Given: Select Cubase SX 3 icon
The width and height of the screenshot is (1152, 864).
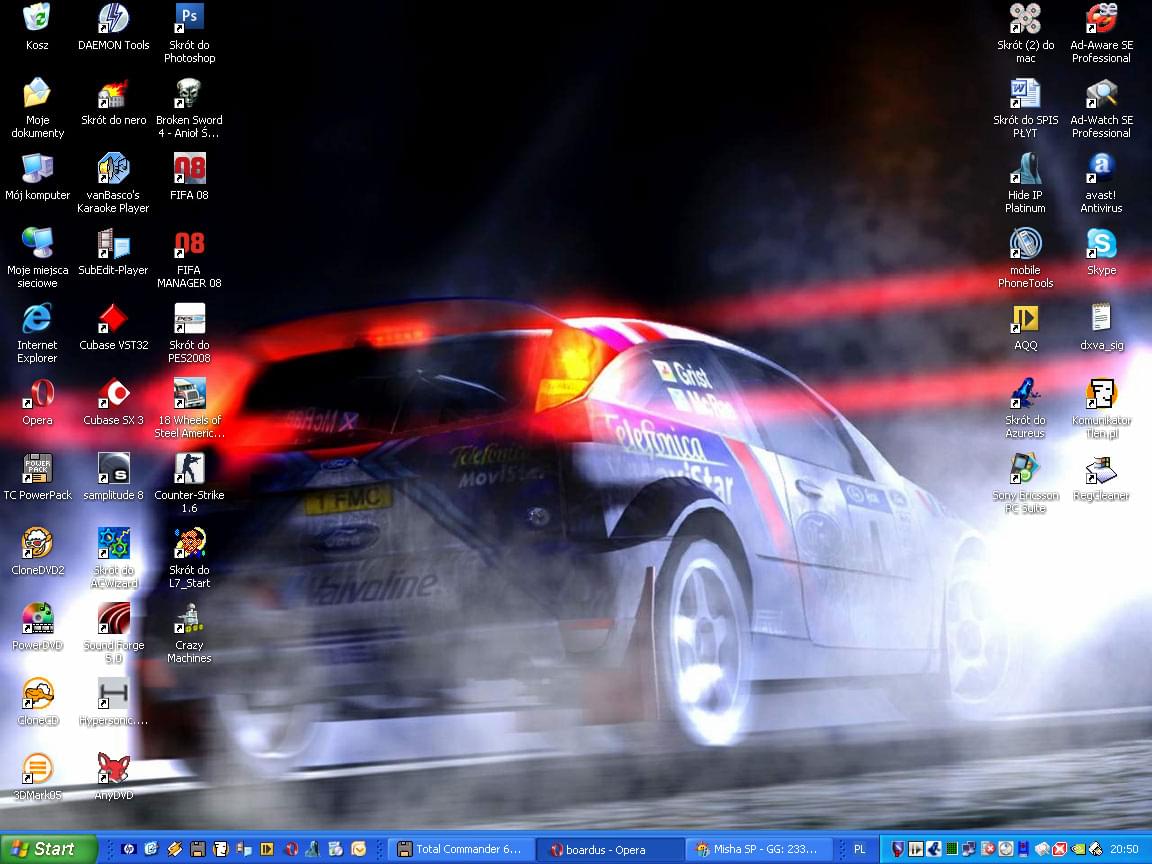Looking at the screenshot, I should click(x=113, y=403).
